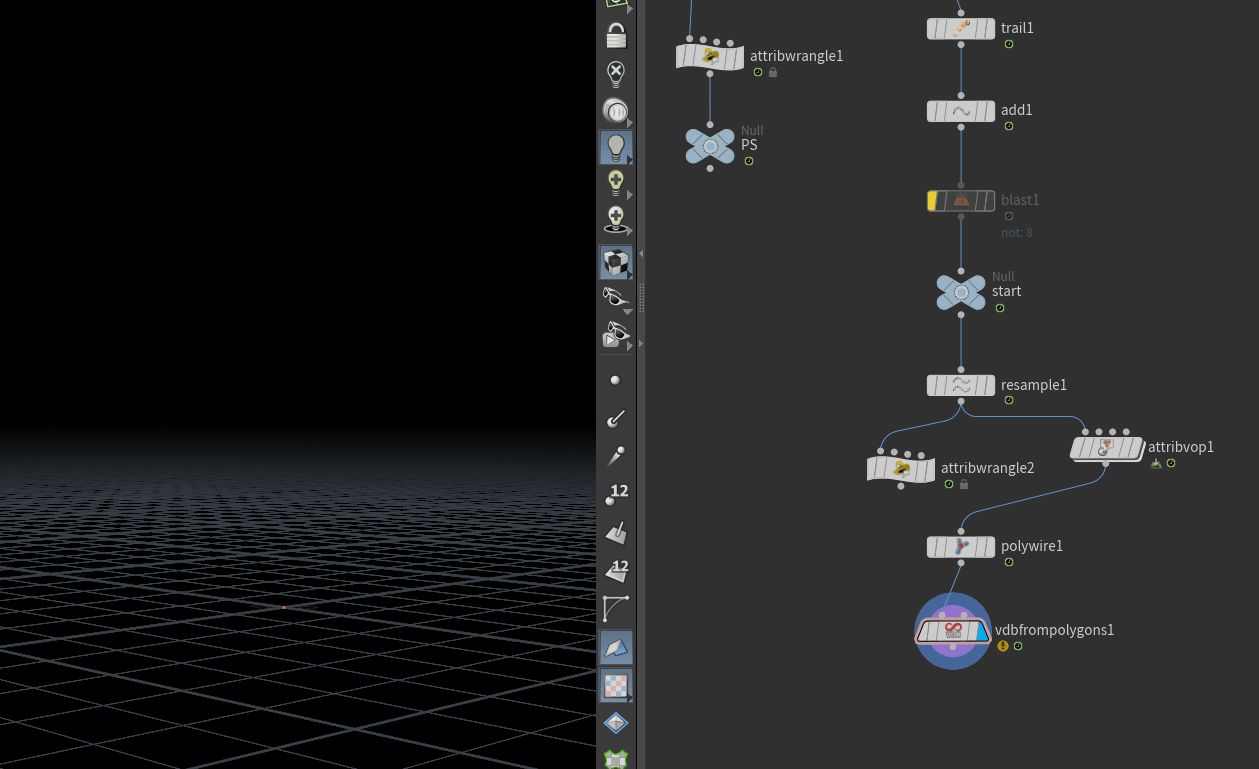Image resolution: width=1259 pixels, height=769 pixels.
Task: Click the 'PS' node name label
Action: tap(749, 145)
